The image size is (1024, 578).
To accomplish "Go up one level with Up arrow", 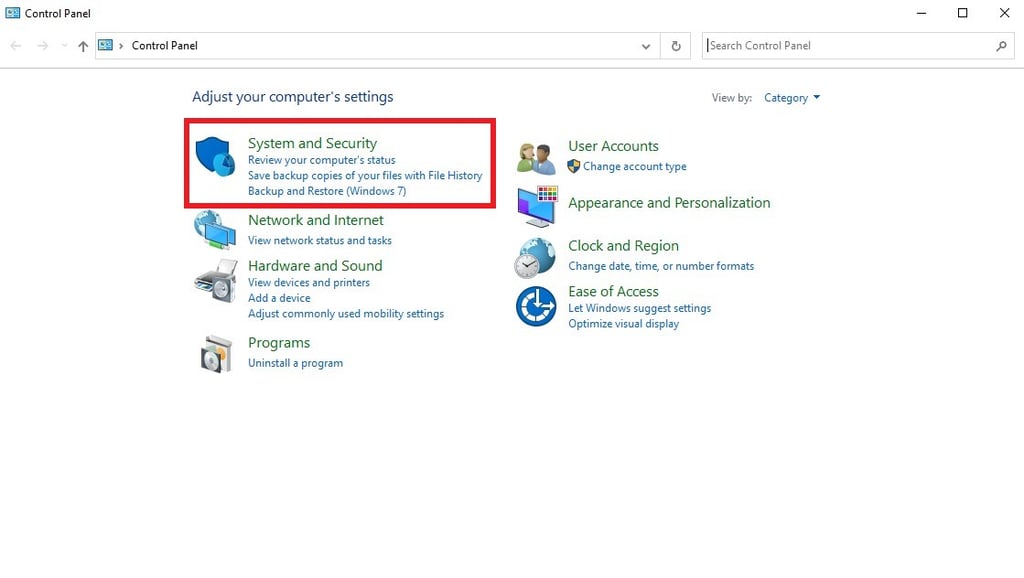I will [x=83, y=46].
